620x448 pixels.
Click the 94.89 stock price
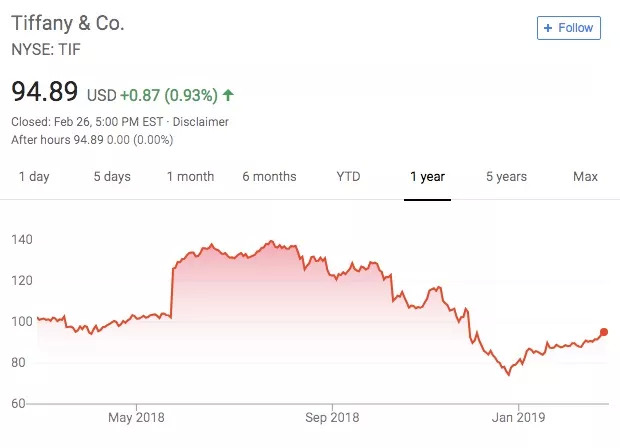coord(44,93)
